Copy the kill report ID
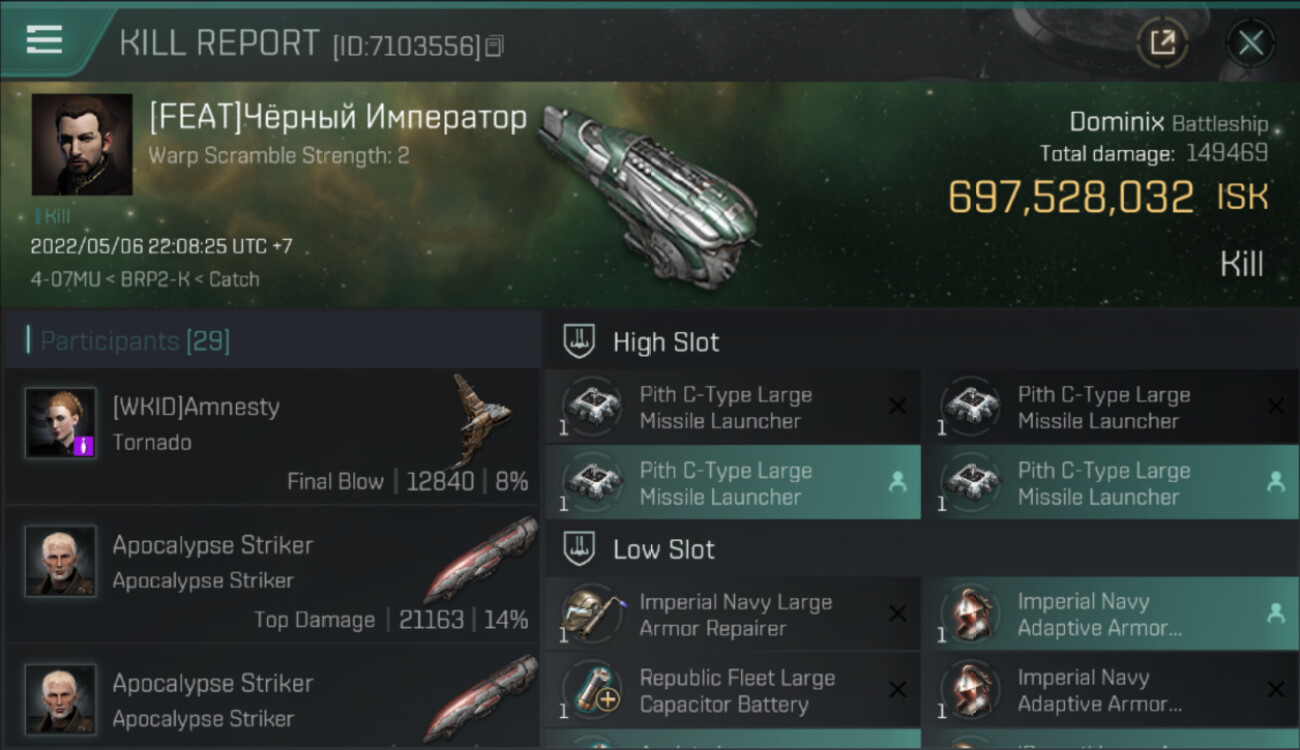This screenshot has height=750, width=1300. [x=494, y=46]
